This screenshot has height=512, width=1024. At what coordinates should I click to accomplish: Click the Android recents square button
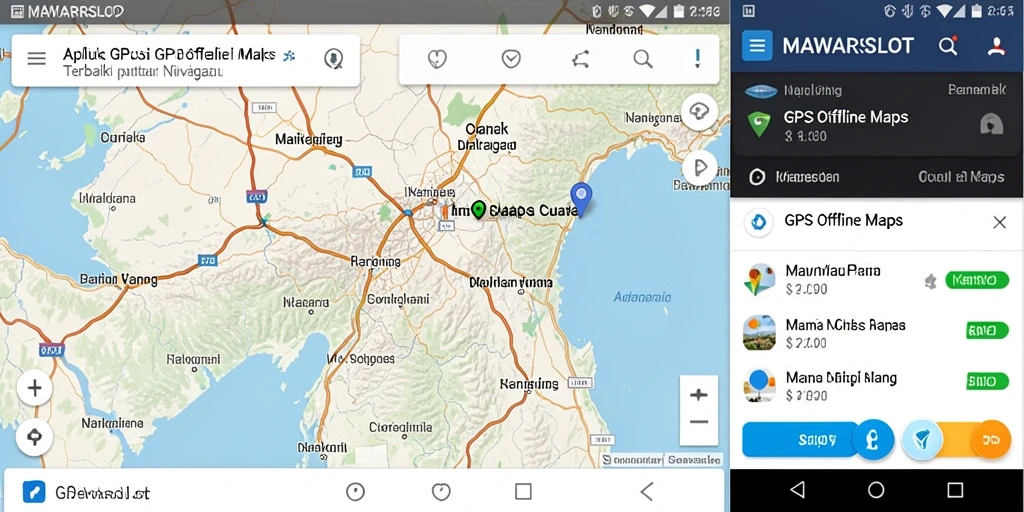tap(955, 490)
